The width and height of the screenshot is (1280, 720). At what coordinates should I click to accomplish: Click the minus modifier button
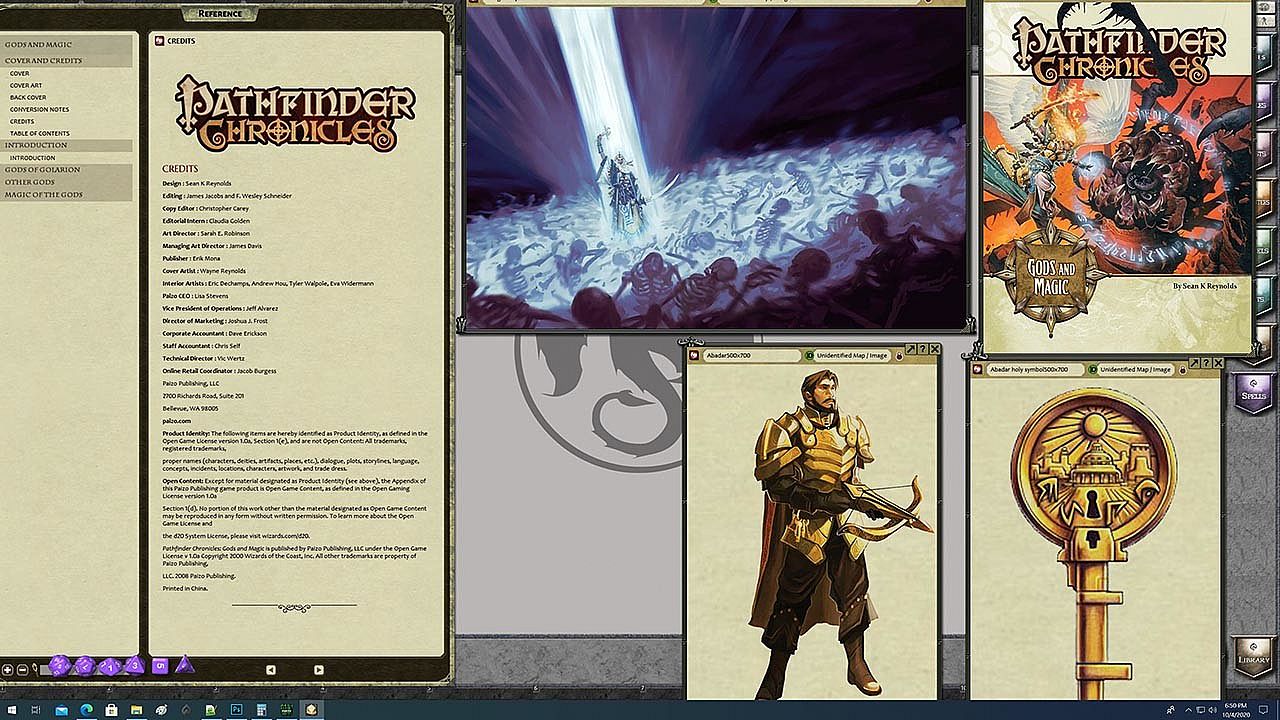(x=22, y=669)
